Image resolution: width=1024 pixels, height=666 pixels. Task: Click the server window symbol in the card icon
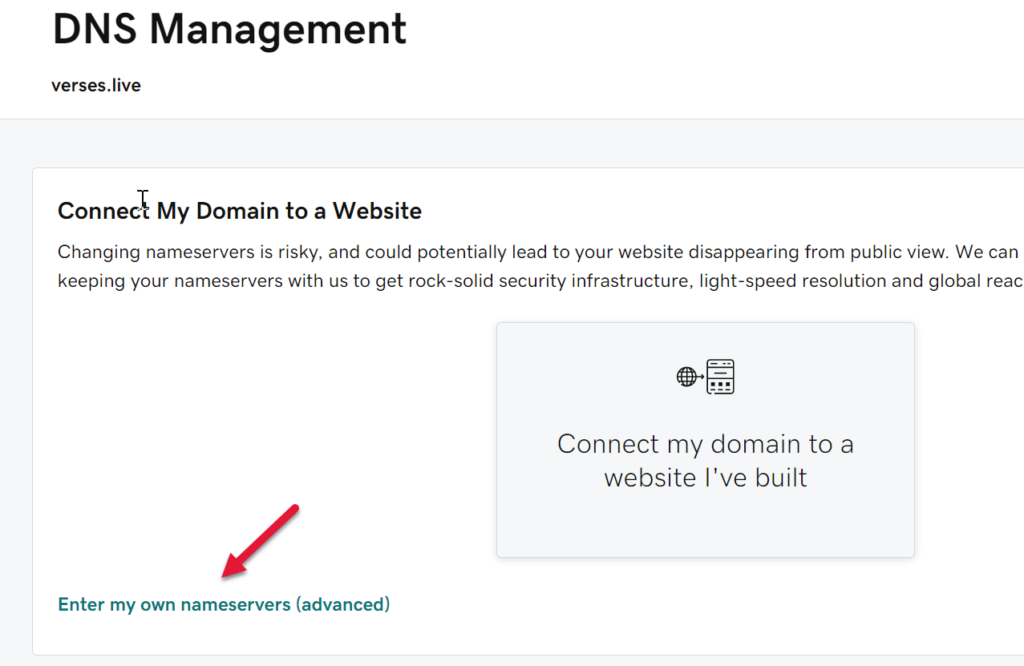[x=720, y=377]
